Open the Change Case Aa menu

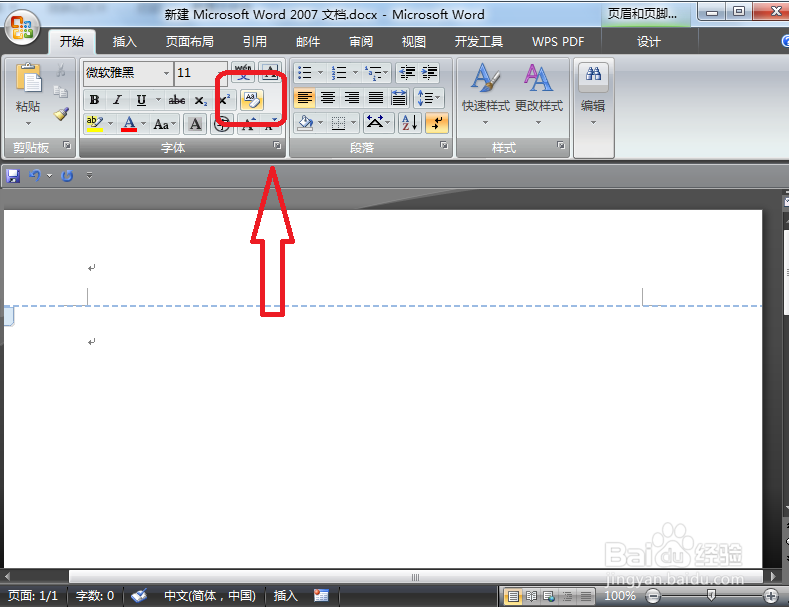click(165, 123)
